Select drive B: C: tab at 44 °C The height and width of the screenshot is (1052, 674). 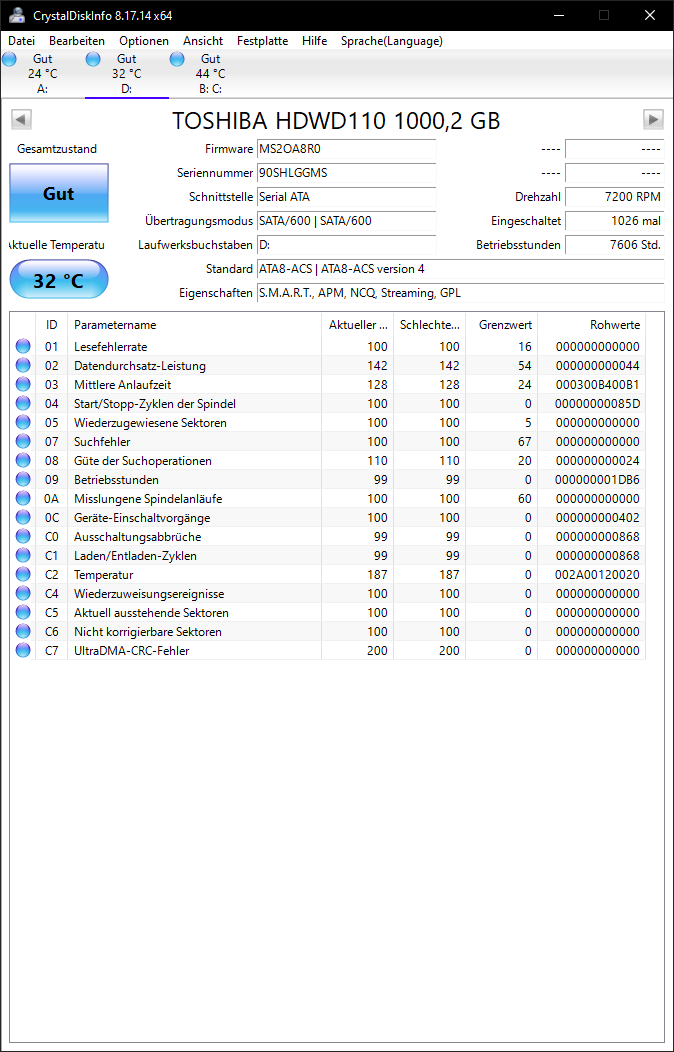point(210,74)
